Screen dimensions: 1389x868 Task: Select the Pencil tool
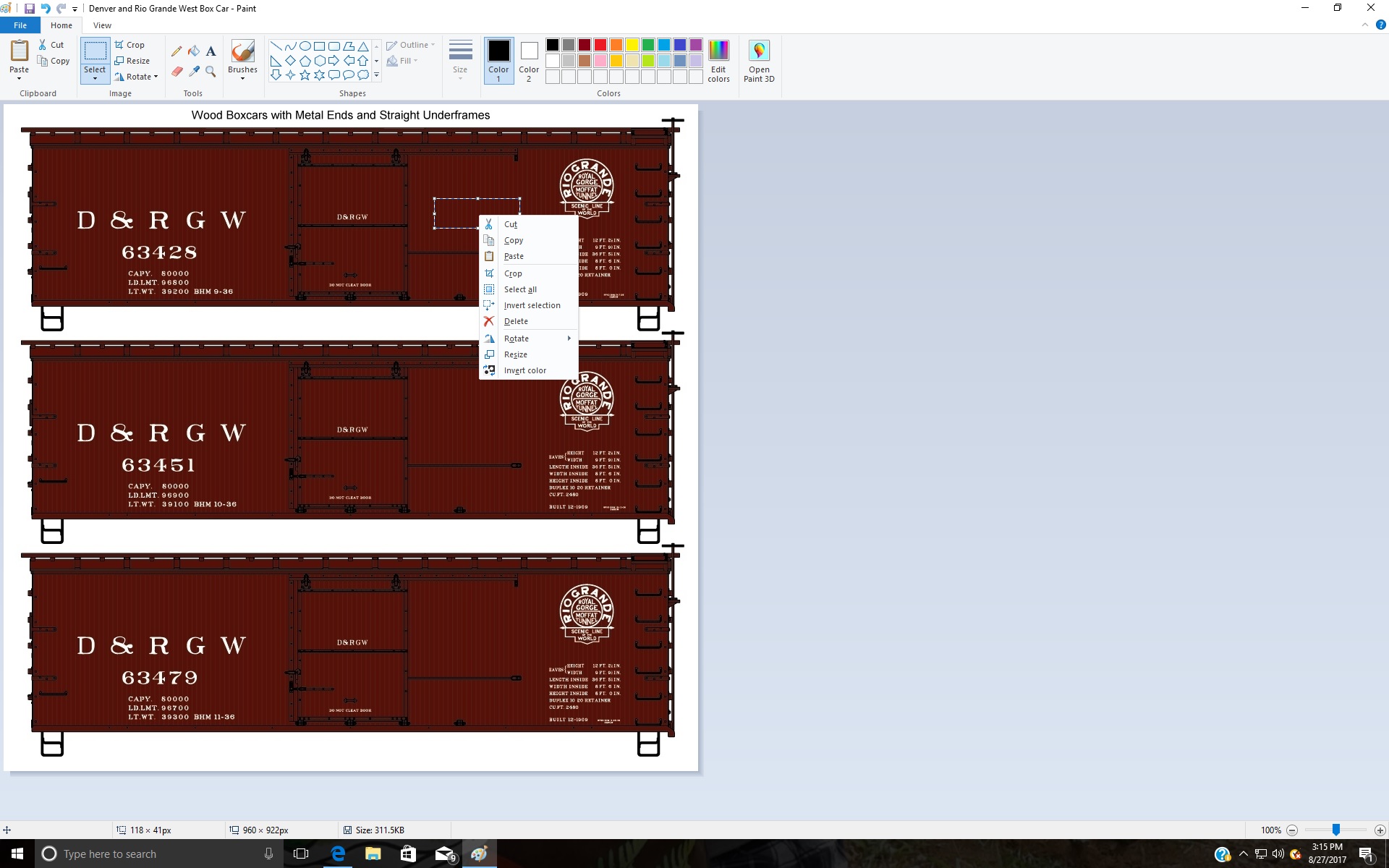tap(177, 51)
